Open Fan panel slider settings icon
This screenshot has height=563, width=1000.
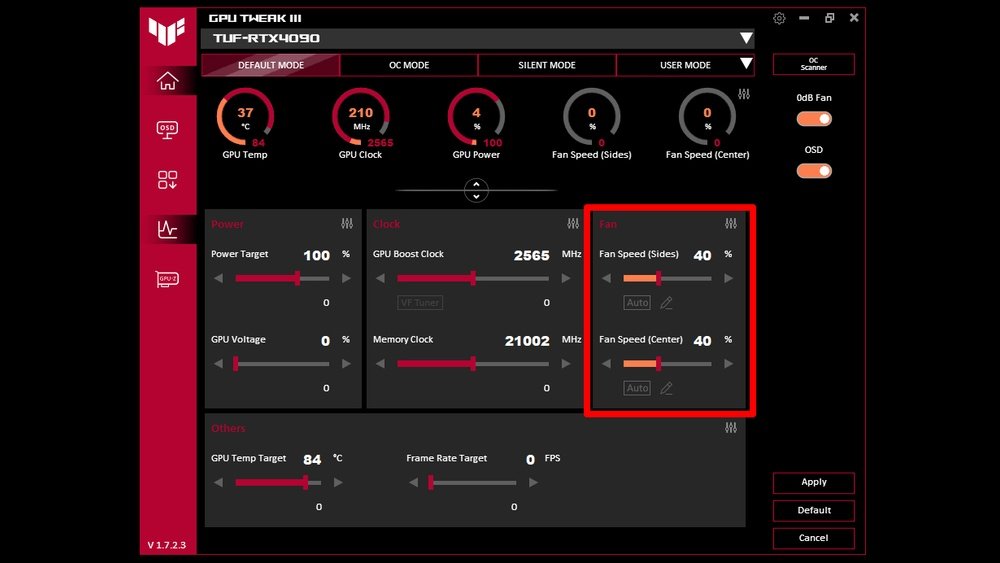tap(730, 224)
